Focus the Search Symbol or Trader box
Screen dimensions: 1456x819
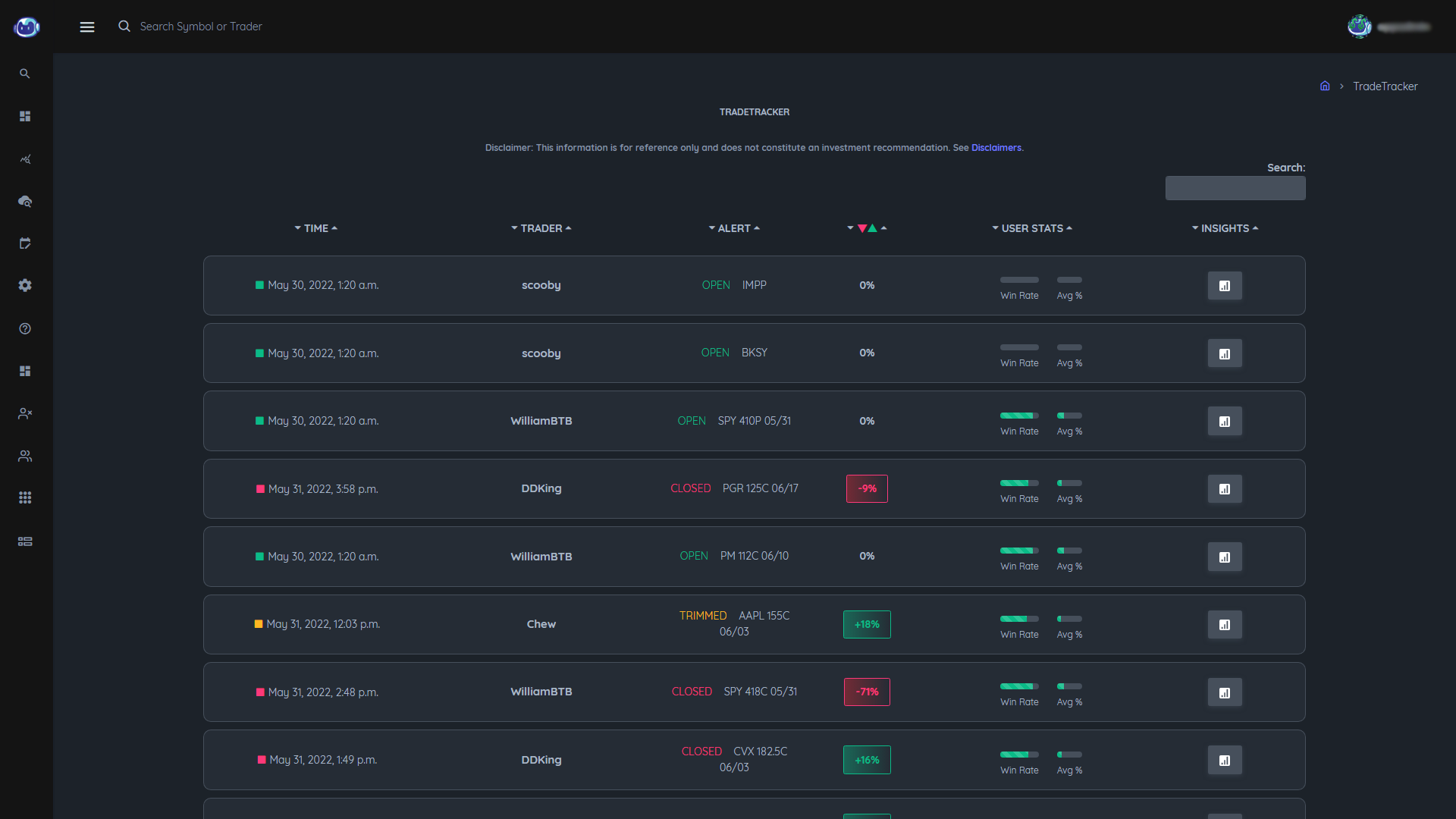(201, 27)
